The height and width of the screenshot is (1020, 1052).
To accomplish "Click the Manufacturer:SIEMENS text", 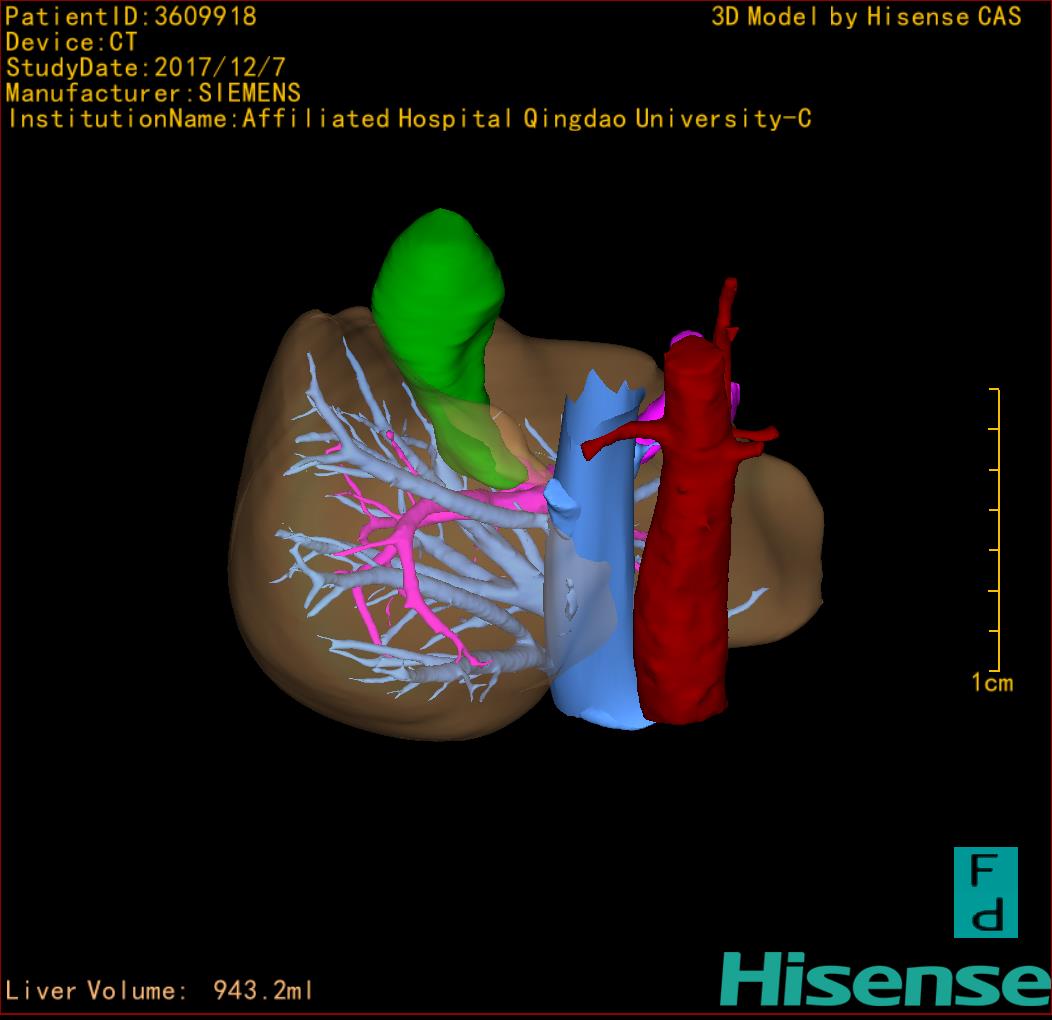I will pyautogui.click(x=153, y=93).
